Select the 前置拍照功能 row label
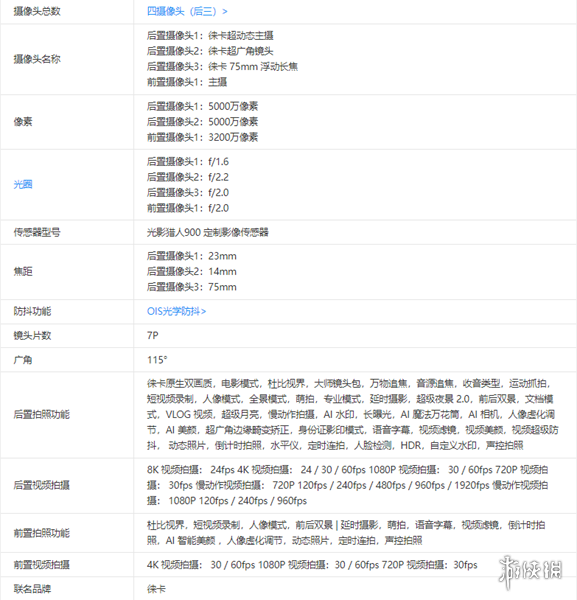This screenshot has width=577, height=600. (x=42, y=533)
